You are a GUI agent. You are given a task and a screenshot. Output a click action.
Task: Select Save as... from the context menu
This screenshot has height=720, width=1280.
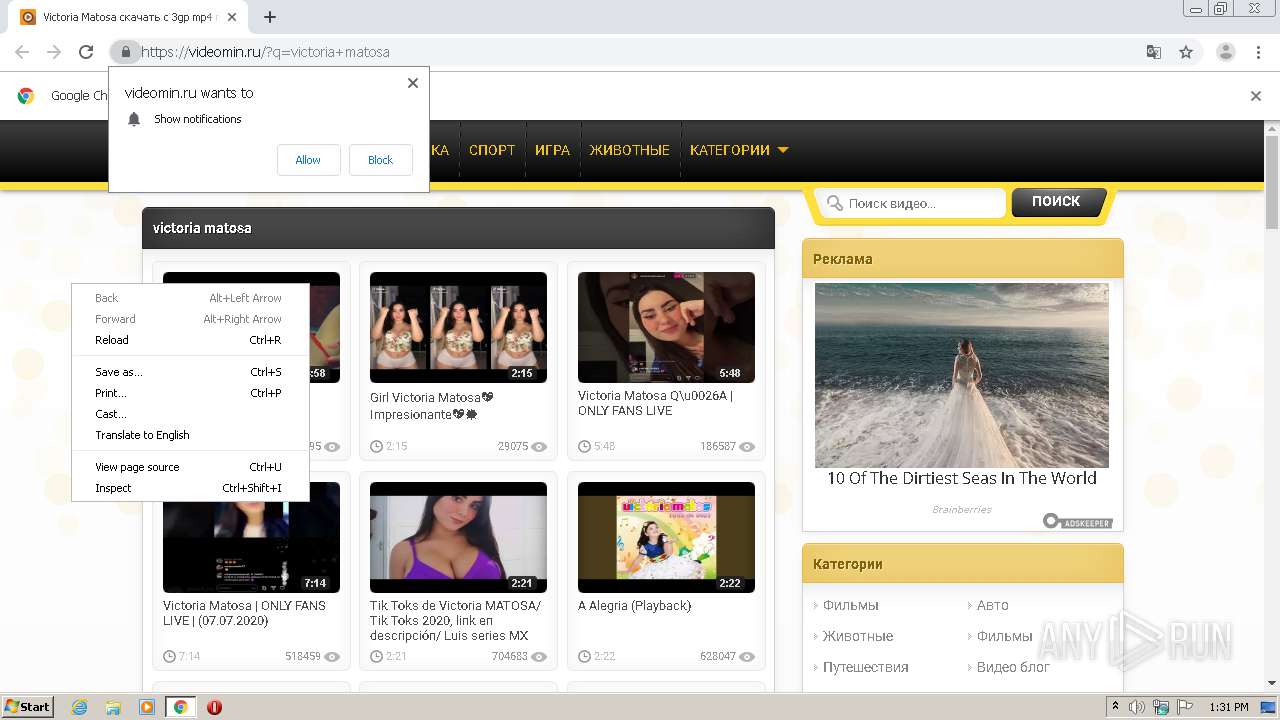(x=190, y=372)
